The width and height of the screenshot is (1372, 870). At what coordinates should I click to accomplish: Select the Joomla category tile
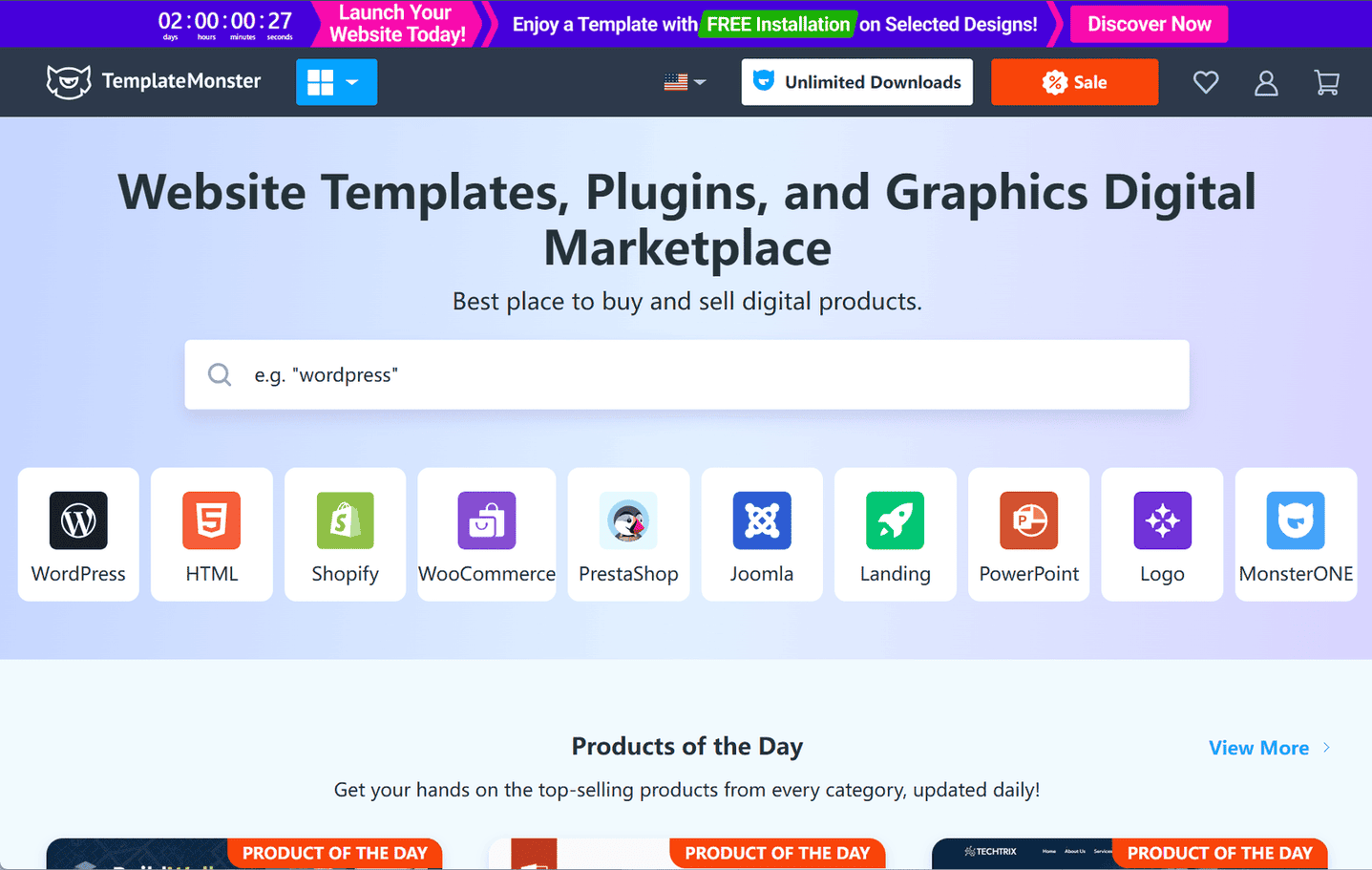click(x=762, y=535)
